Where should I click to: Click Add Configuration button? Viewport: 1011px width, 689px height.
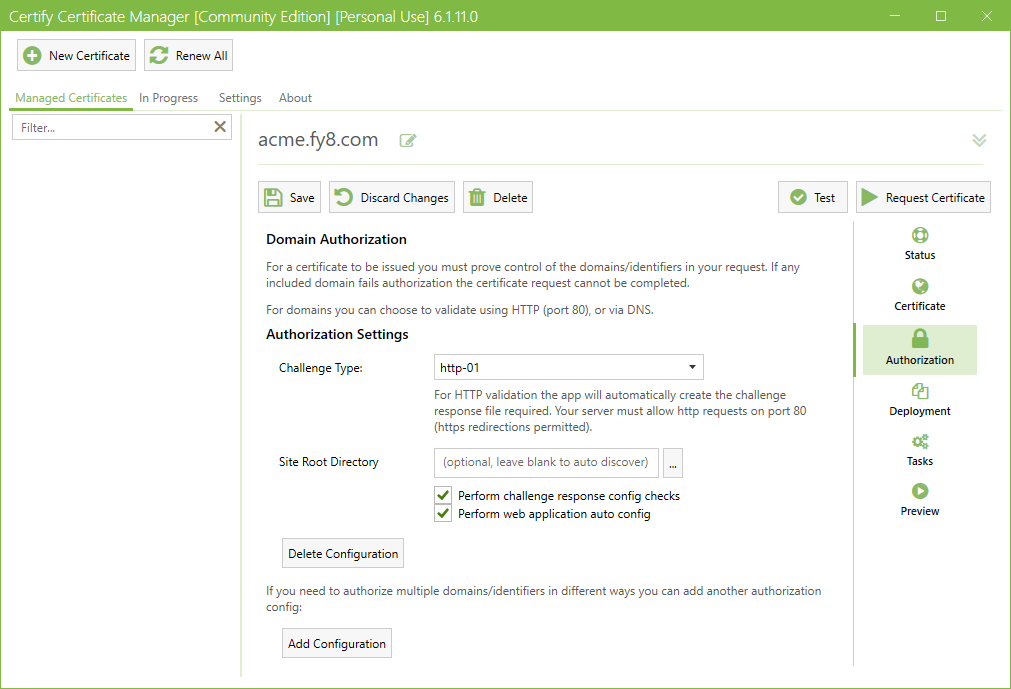(x=337, y=643)
